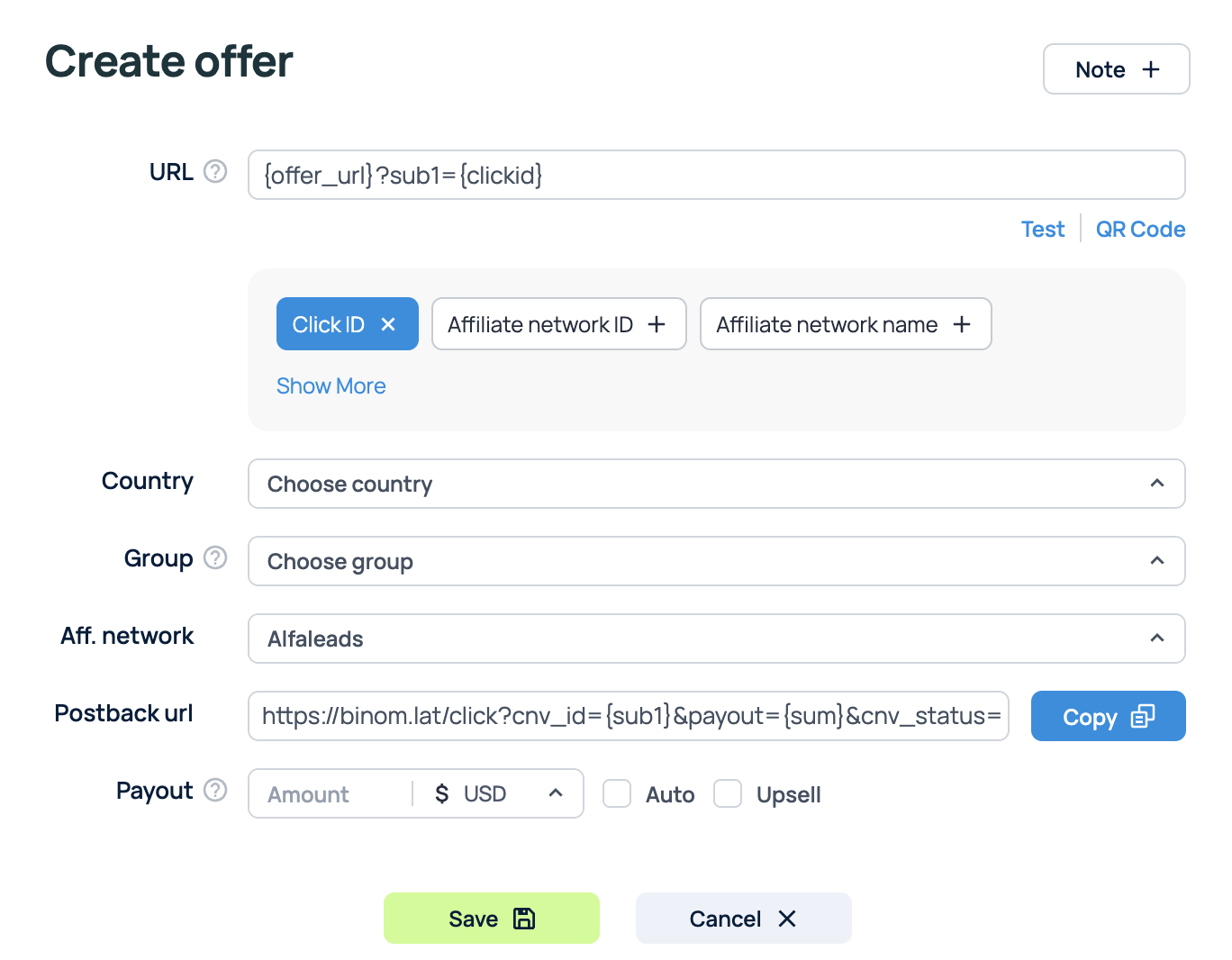Click the help icon beside URL label
This screenshot has height=960, width=1232.
click(215, 171)
